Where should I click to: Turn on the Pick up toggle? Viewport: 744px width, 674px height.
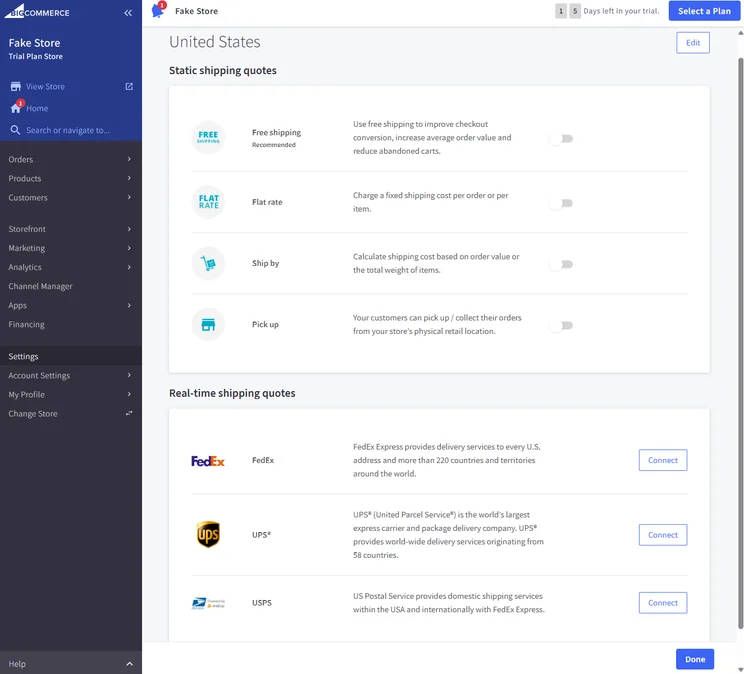click(x=561, y=326)
